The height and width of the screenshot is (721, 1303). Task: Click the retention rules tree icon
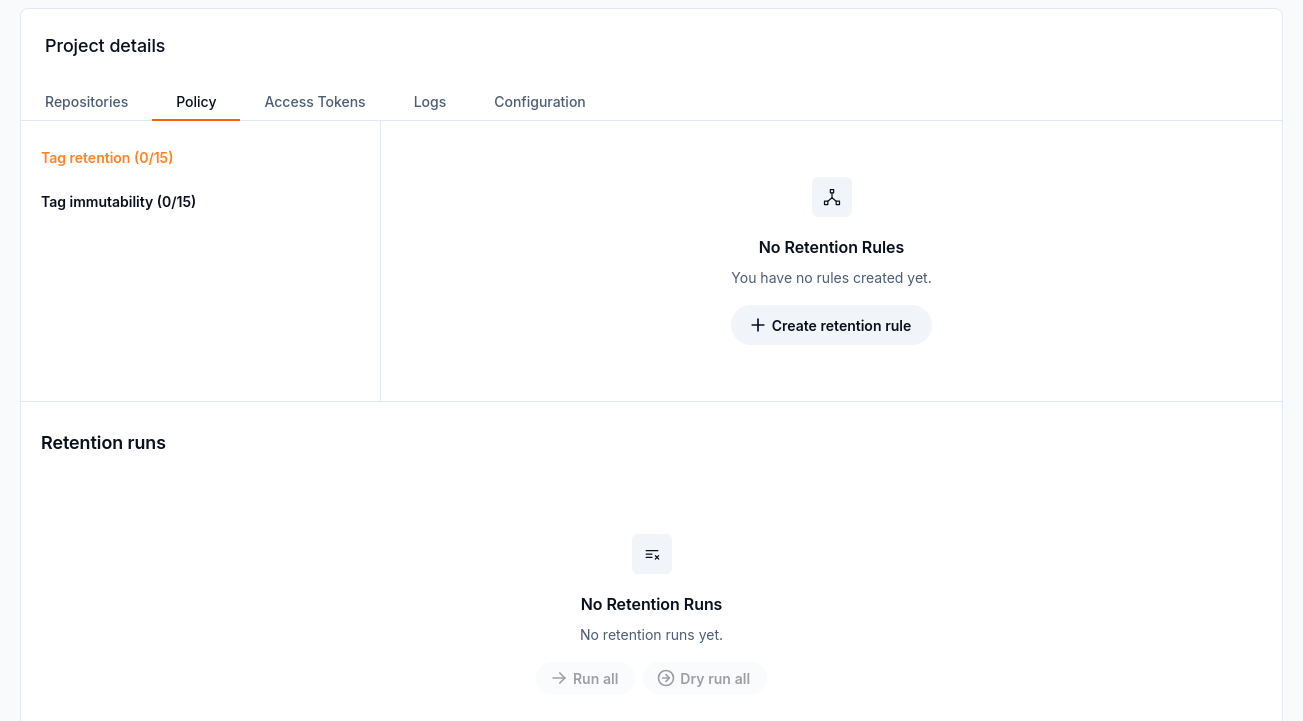click(x=832, y=197)
